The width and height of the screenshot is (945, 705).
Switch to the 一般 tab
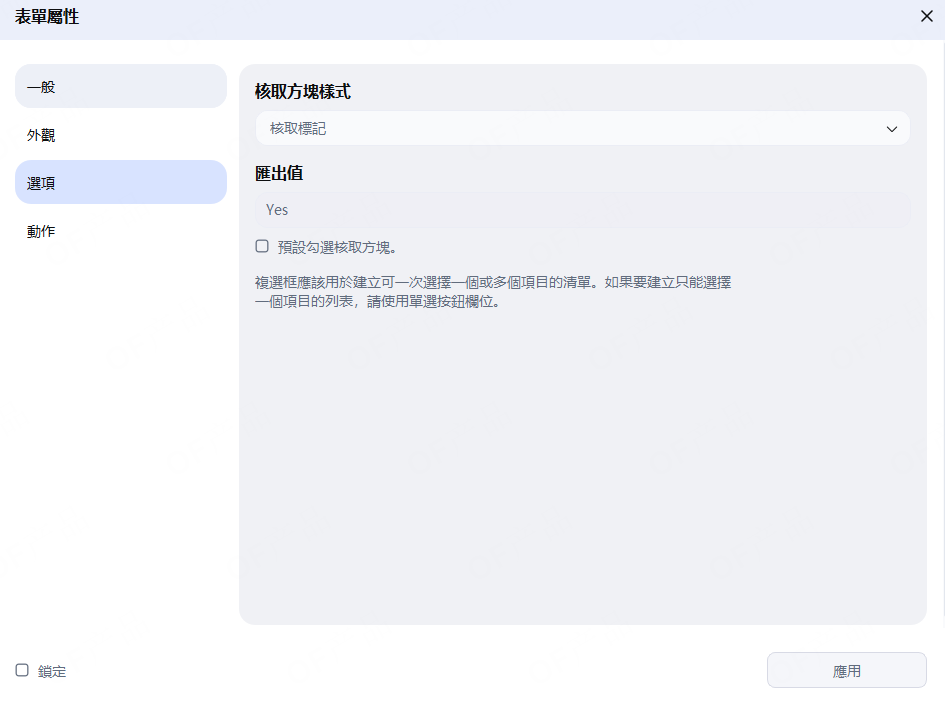pyautogui.click(x=120, y=86)
